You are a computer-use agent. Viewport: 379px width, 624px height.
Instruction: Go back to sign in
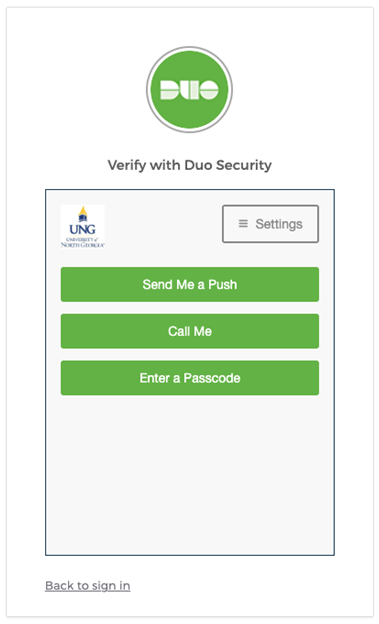point(88,586)
